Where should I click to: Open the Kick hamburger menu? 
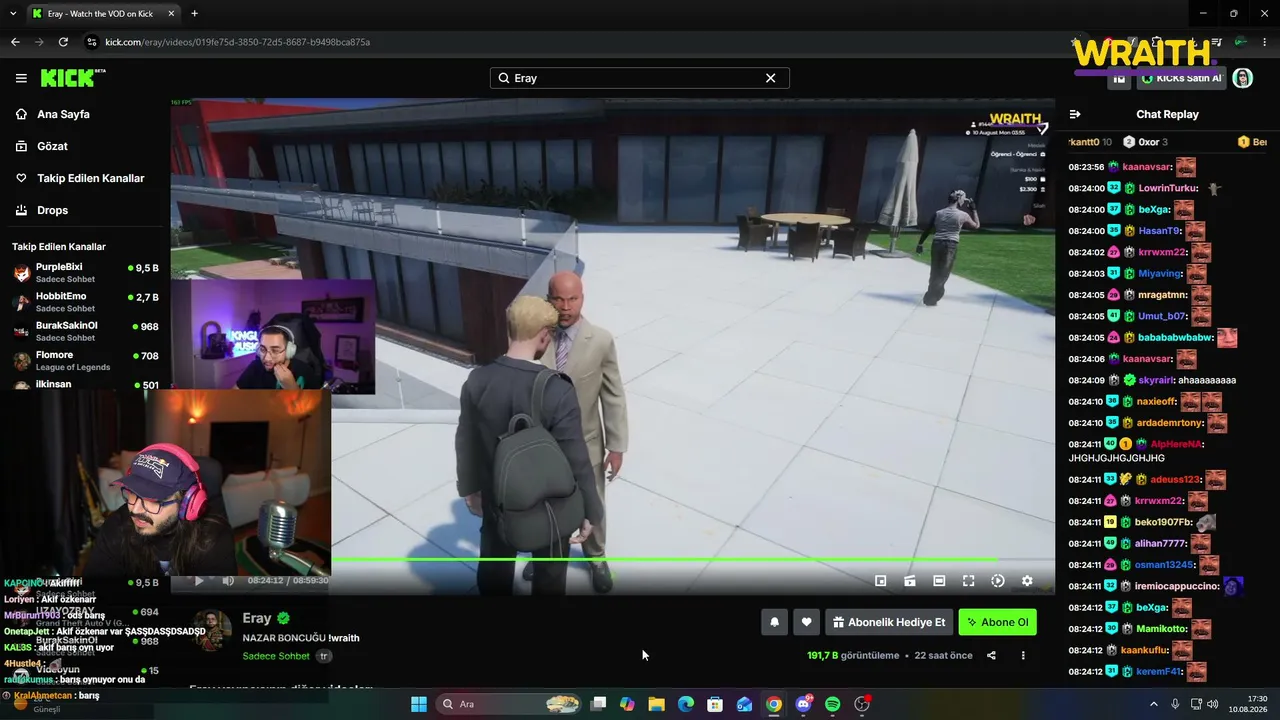pos(21,78)
